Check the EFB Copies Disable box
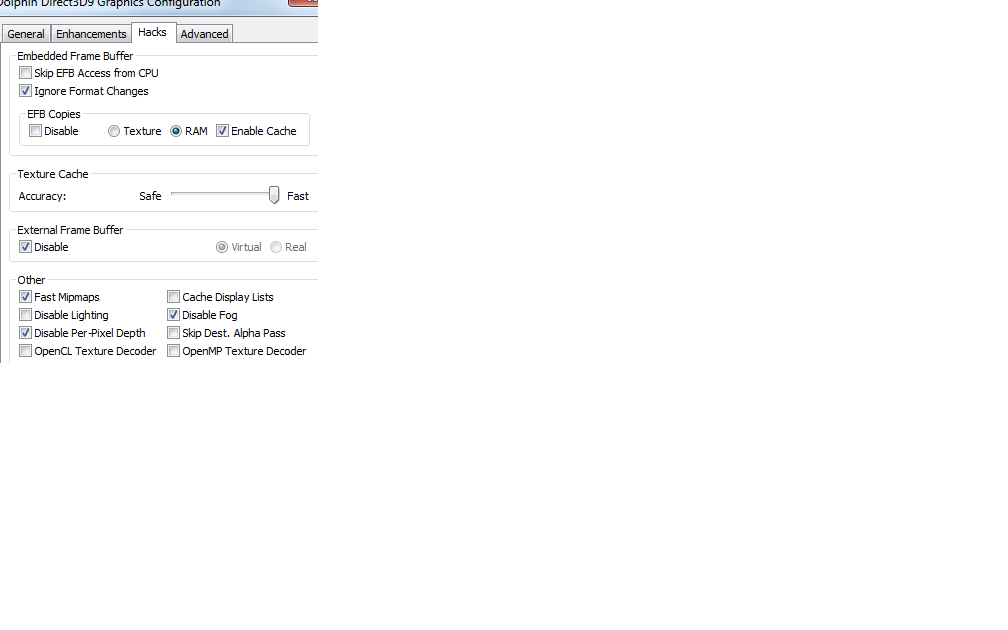Image resolution: width=1008 pixels, height=630 pixels. (36, 130)
